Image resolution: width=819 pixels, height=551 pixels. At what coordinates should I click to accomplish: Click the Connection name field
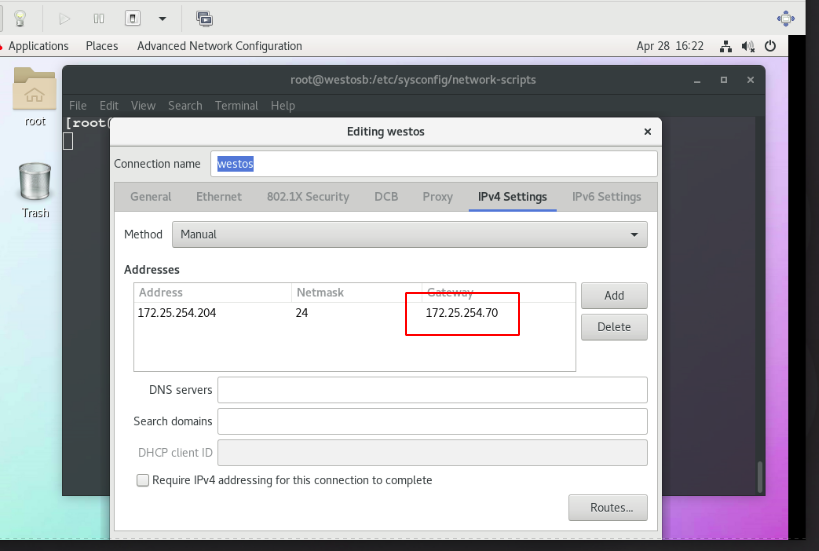pos(434,164)
